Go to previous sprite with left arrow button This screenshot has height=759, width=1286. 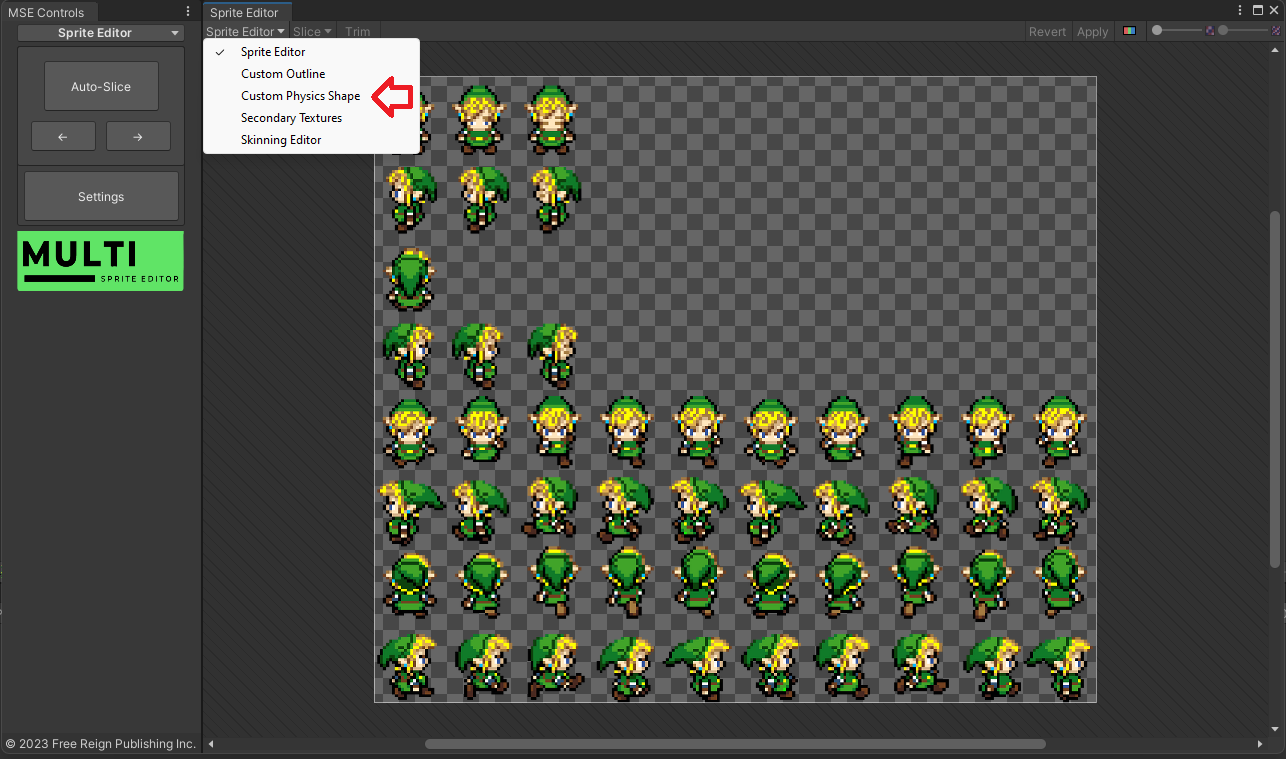click(63, 136)
